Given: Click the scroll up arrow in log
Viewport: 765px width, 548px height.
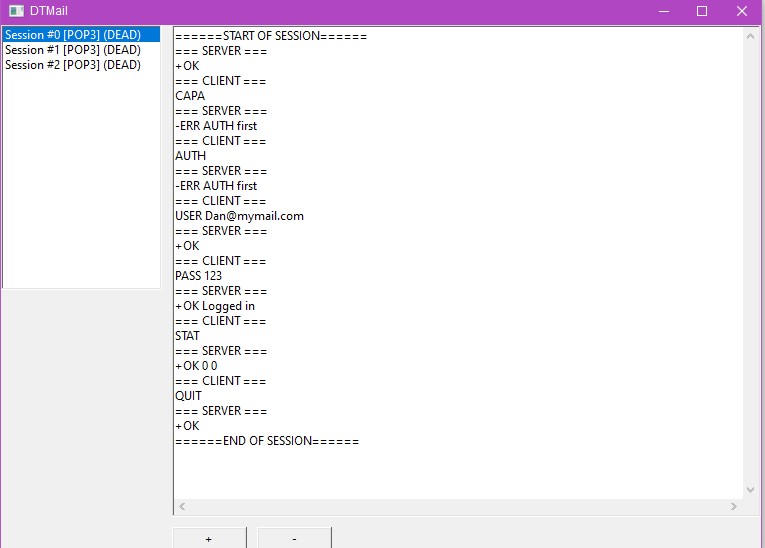Looking at the screenshot, I should tap(750, 36).
